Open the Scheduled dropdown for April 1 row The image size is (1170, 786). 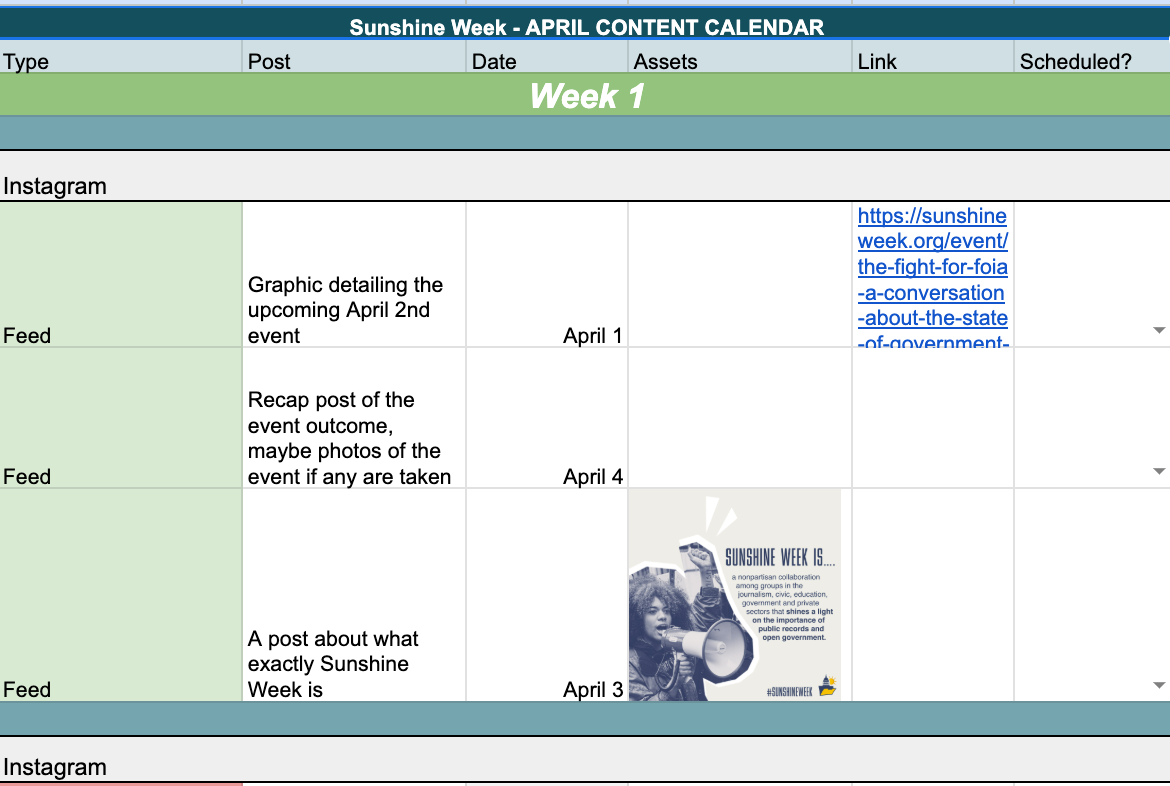point(1158,330)
